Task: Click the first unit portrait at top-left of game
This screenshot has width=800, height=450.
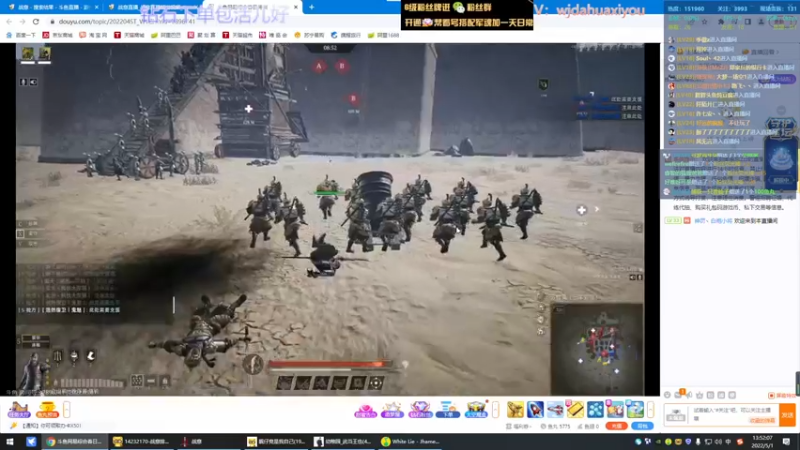Action: [x=28, y=53]
